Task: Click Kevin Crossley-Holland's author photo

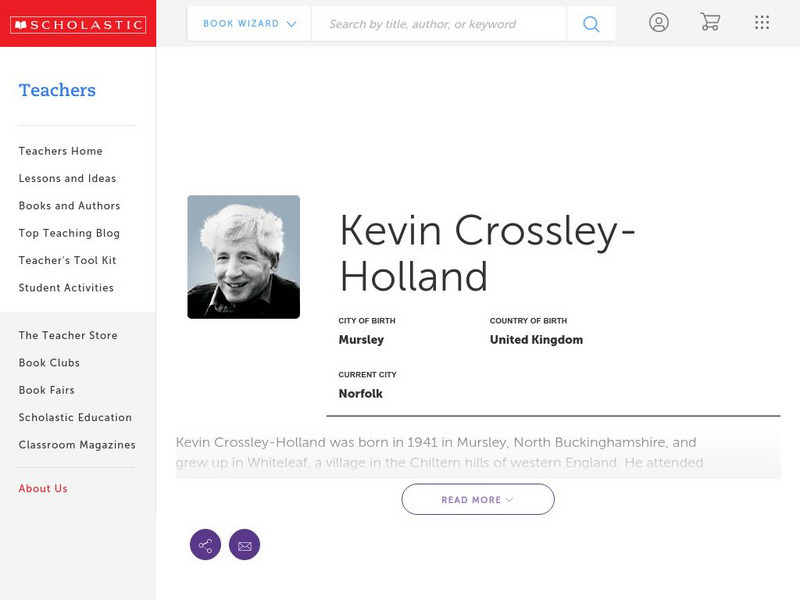Action: tap(243, 257)
